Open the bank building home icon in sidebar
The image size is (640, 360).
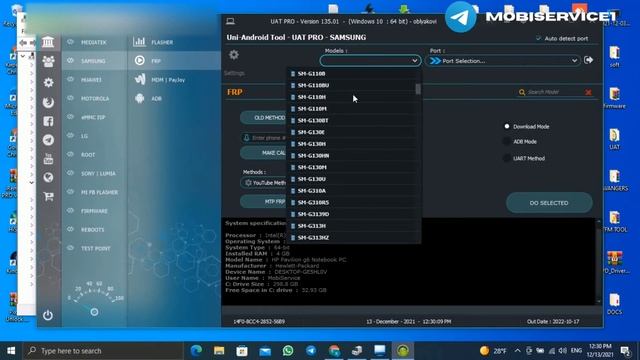coord(48,42)
